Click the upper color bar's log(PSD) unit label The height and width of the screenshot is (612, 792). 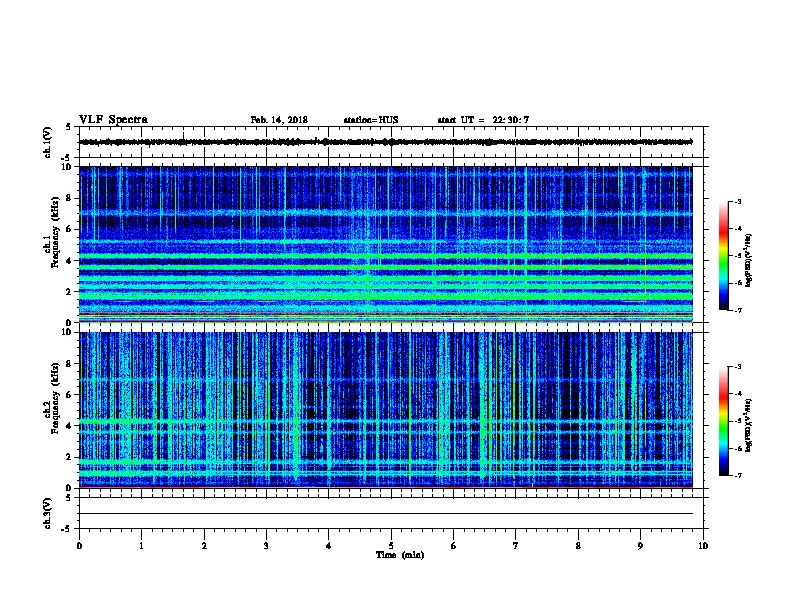tap(749, 260)
